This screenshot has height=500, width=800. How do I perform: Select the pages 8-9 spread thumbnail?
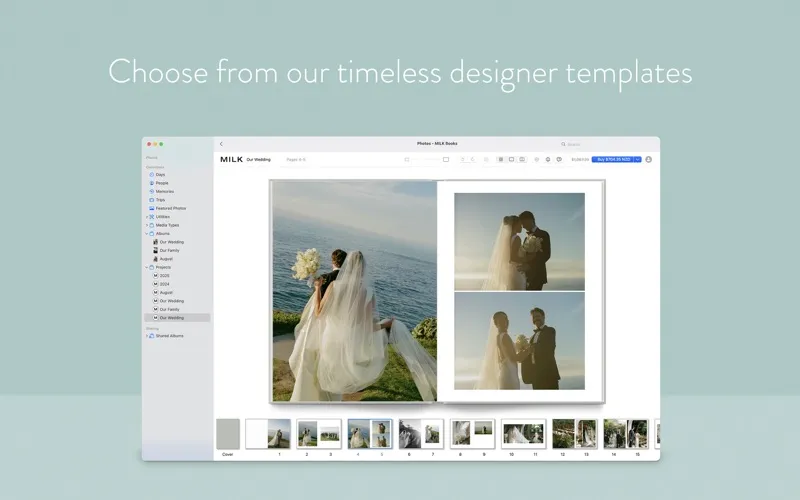pos(472,434)
